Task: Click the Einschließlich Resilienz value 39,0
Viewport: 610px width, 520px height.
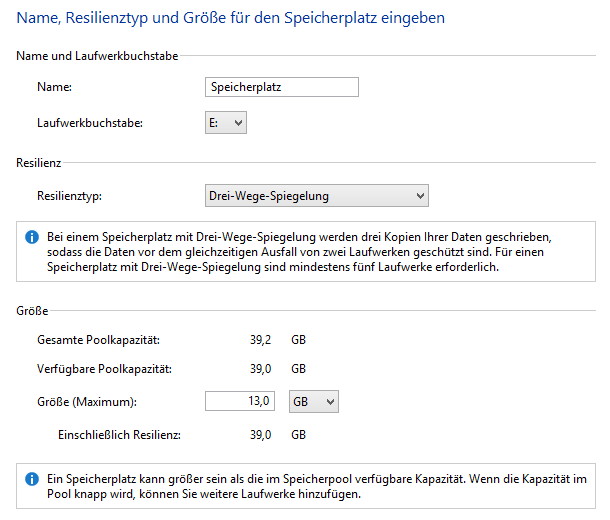Action: [x=261, y=435]
